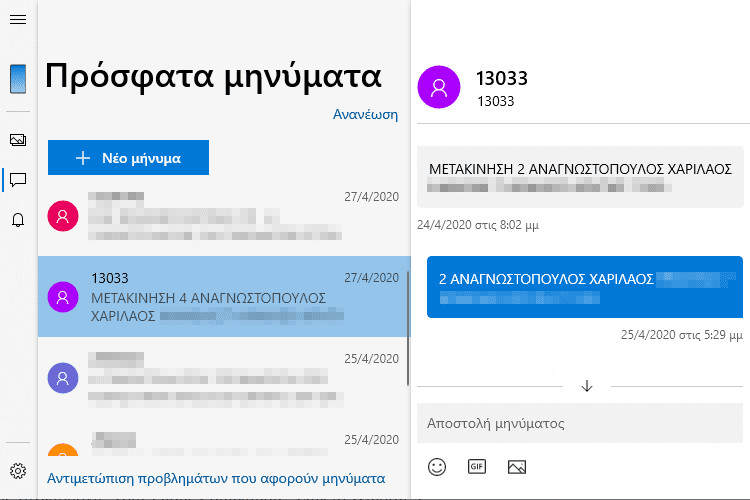Open the first conversation dated 27/4/2020

coord(224,216)
